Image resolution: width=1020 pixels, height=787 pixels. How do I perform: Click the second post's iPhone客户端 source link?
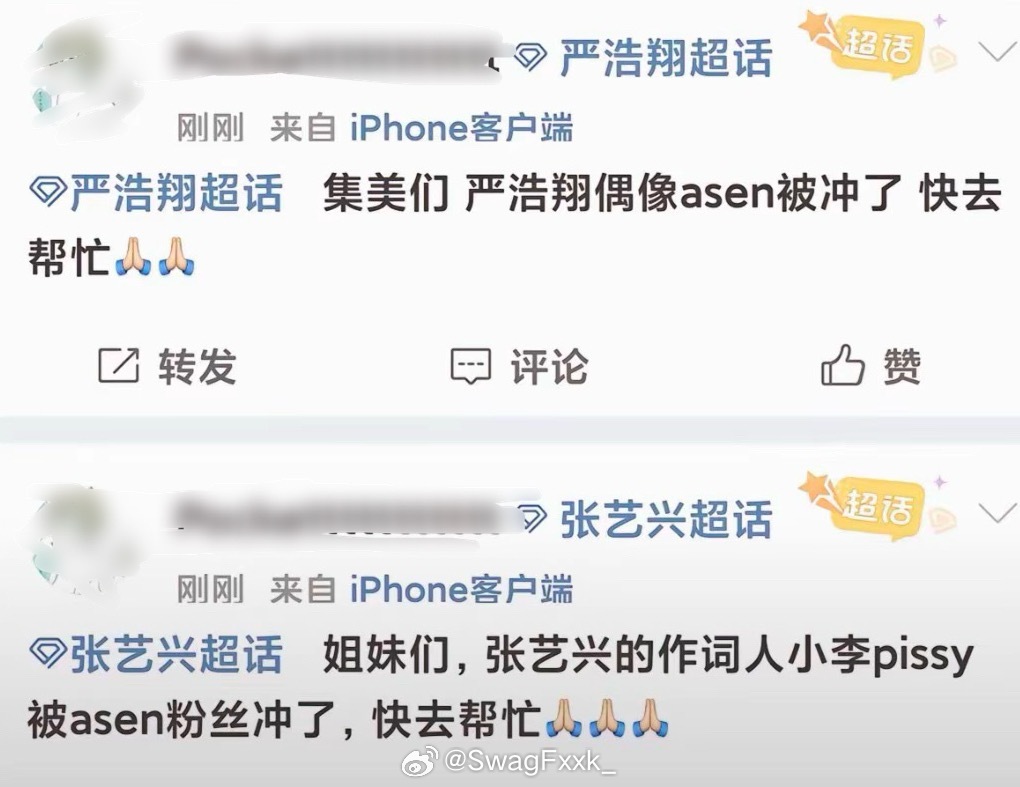click(x=461, y=589)
